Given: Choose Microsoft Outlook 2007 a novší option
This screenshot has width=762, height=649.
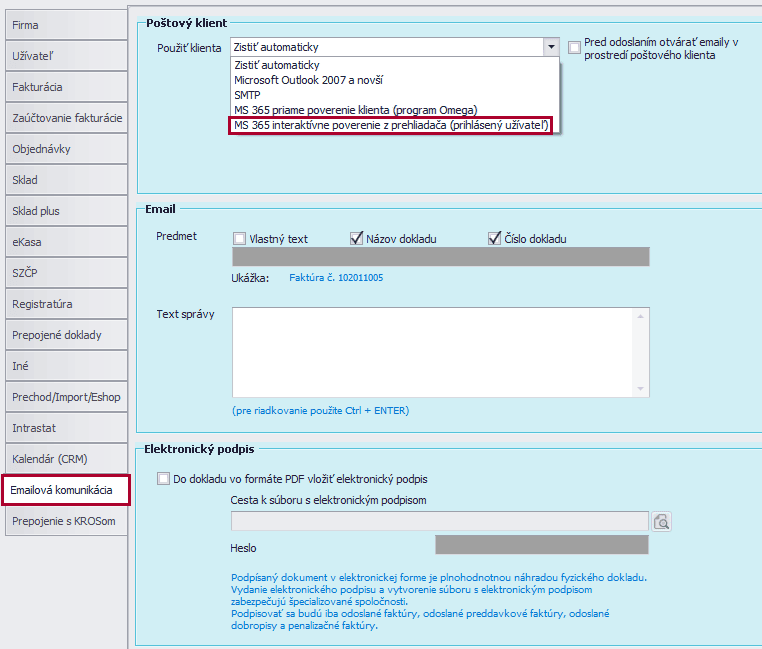Looking at the screenshot, I should pos(394,80).
